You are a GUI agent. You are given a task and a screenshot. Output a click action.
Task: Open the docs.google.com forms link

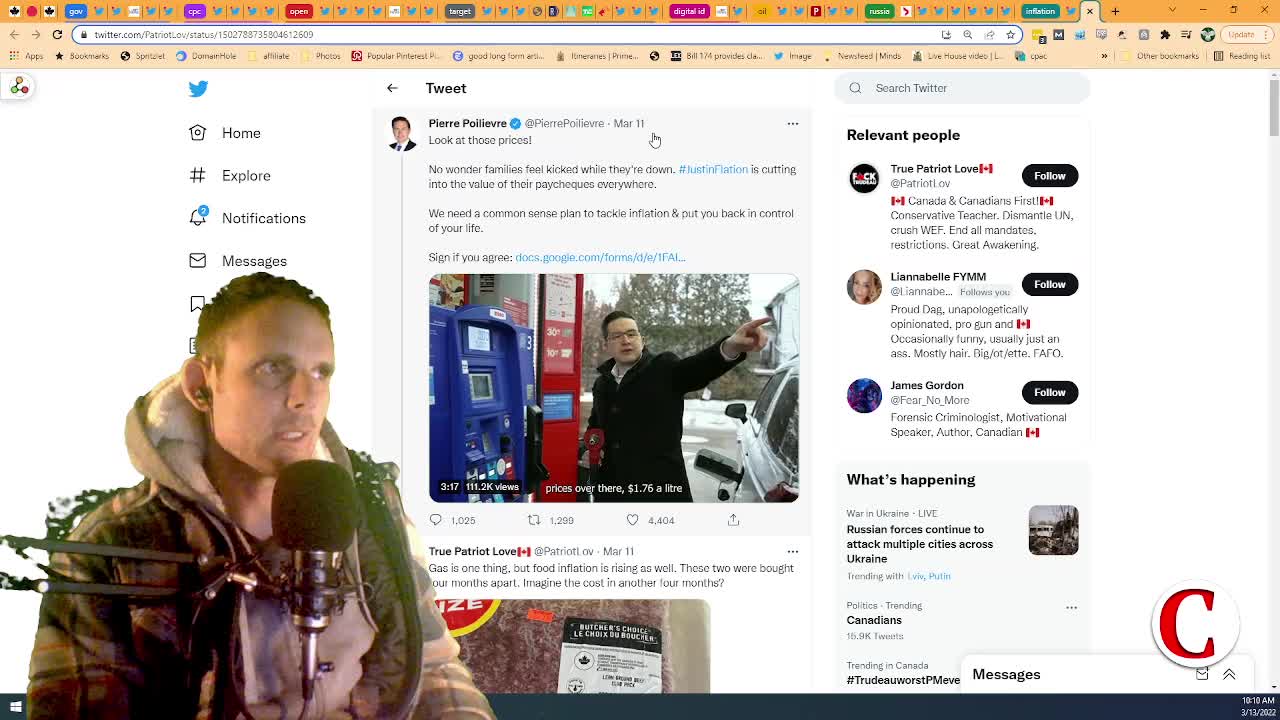[600, 257]
